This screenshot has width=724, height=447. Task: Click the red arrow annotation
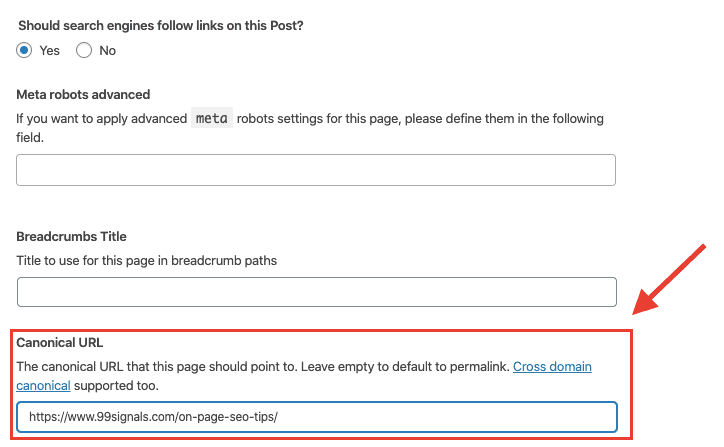[x=669, y=280]
